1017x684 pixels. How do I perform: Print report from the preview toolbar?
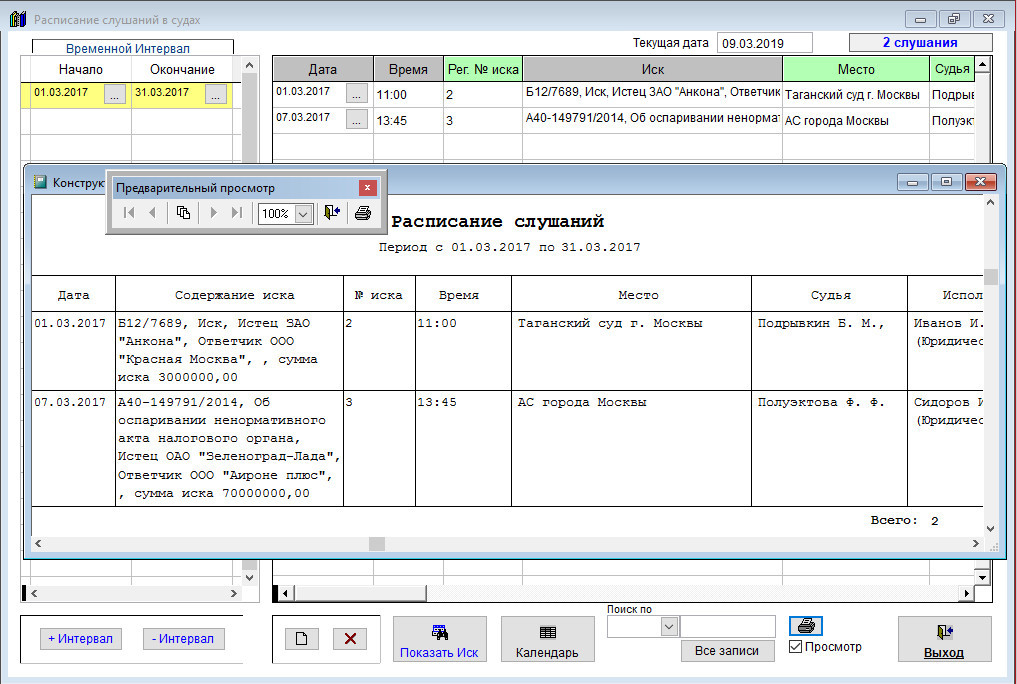pyautogui.click(x=363, y=213)
